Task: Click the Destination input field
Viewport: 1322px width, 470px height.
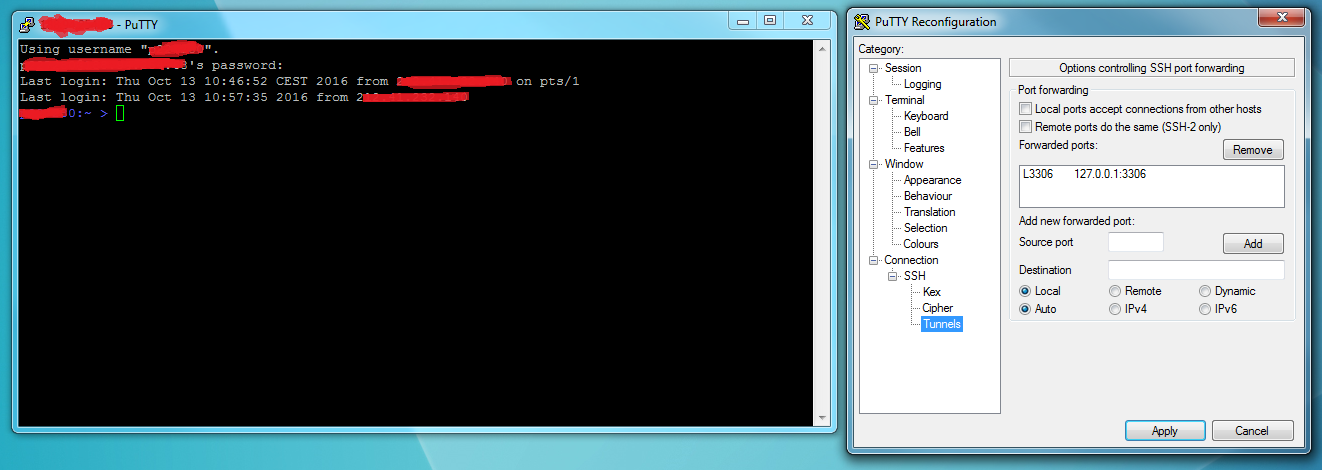Action: (x=1196, y=270)
